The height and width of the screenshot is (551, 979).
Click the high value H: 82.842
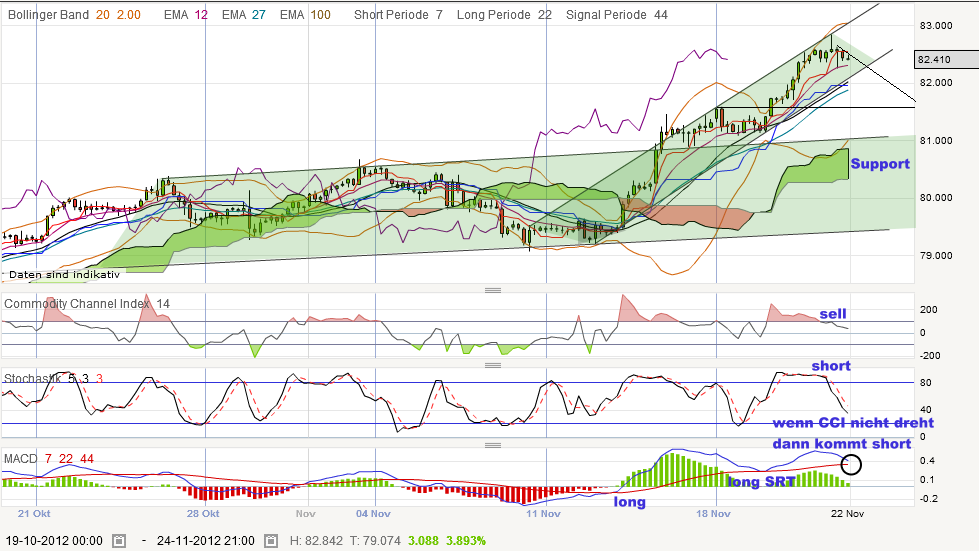[x=316, y=541]
